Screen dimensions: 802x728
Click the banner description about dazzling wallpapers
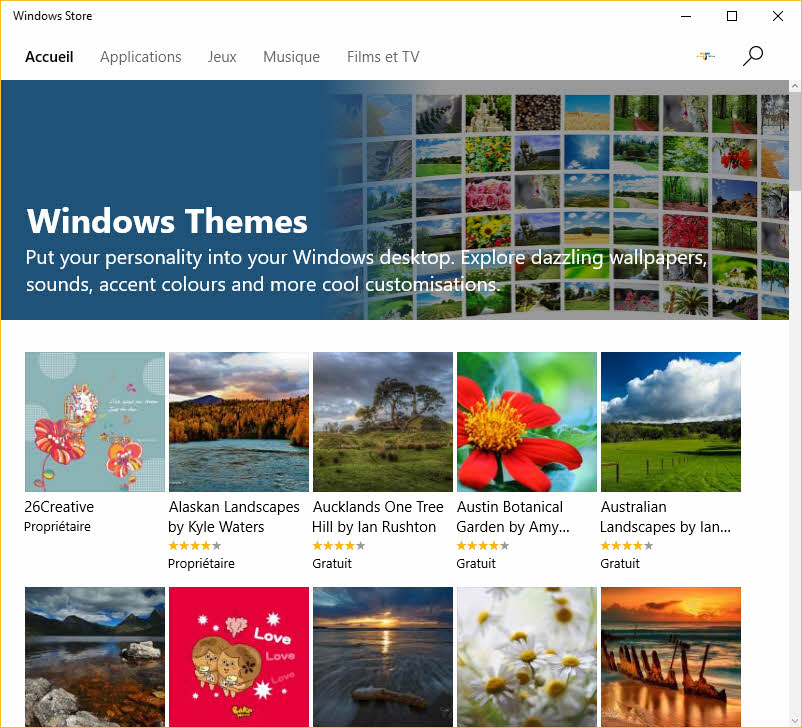click(x=366, y=271)
